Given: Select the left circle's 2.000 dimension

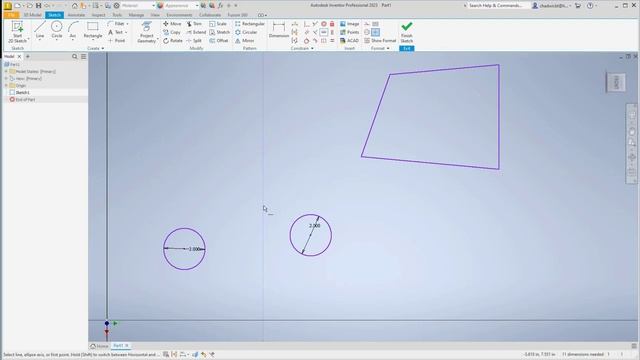Looking at the screenshot, I should pos(195,249).
